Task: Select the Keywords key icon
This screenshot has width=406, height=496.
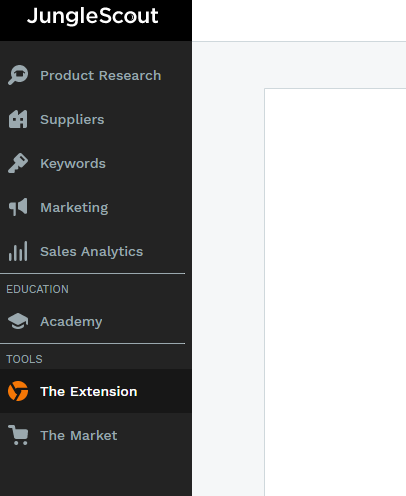Action: pos(18,163)
